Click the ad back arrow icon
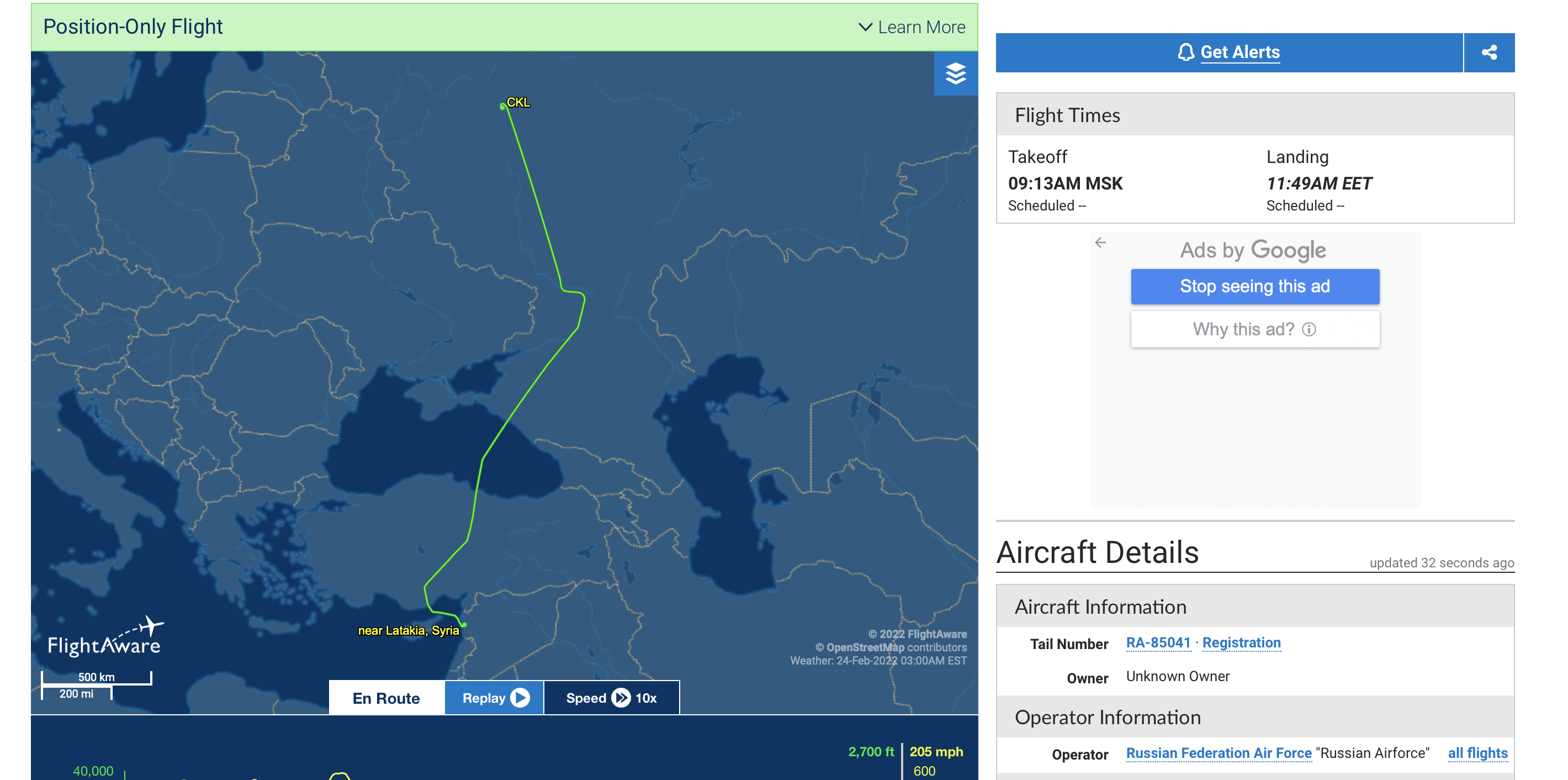Image resolution: width=1568 pixels, height=780 pixels. 1100,243
